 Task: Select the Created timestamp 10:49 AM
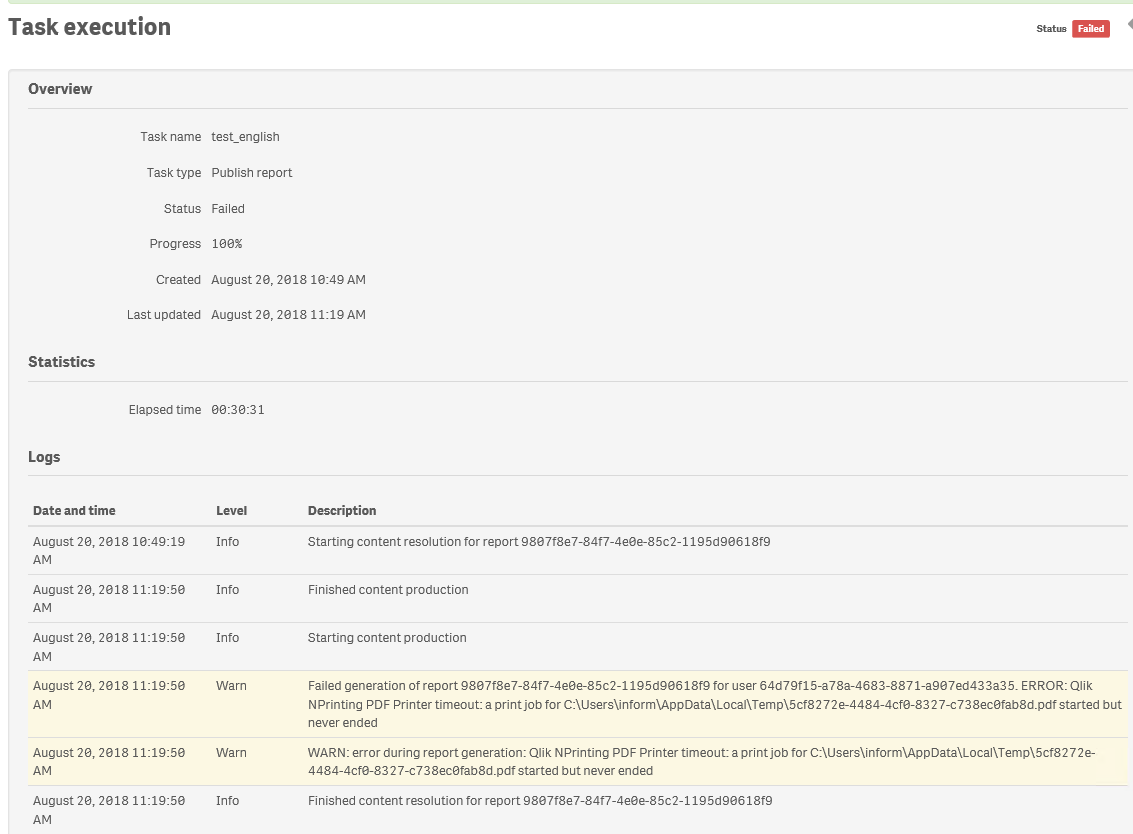pyautogui.click(x=288, y=280)
